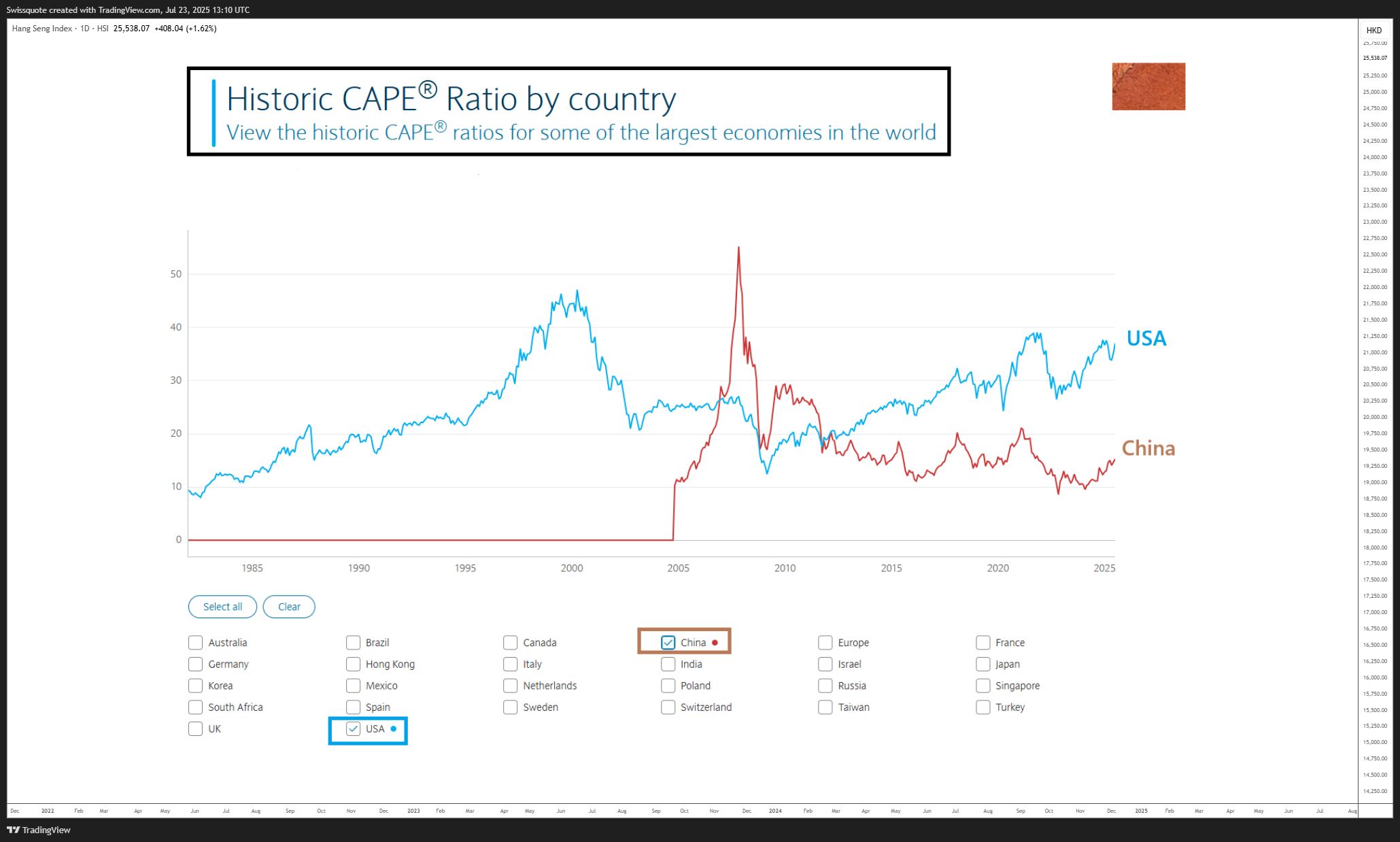
Task: Click the blue USA series label
Action: 1146,338
